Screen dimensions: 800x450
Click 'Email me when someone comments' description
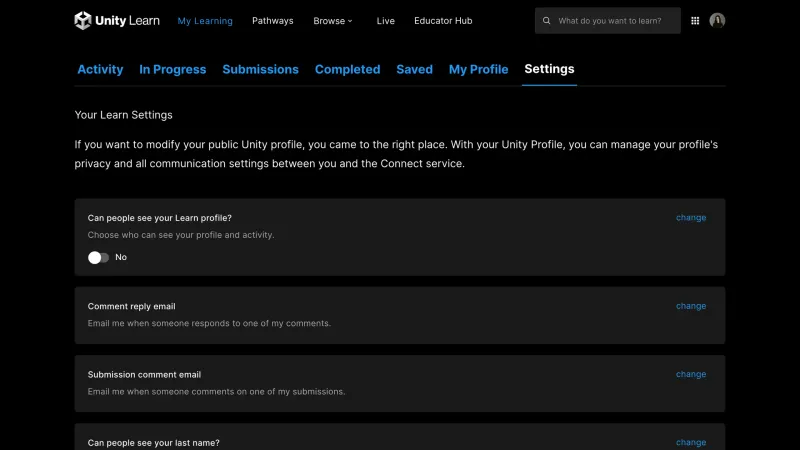(x=216, y=392)
